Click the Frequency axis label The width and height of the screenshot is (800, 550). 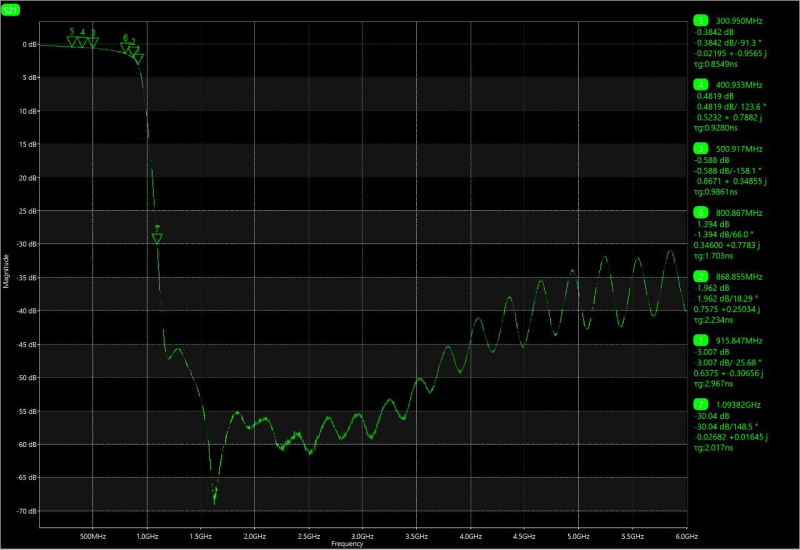(347, 544)
